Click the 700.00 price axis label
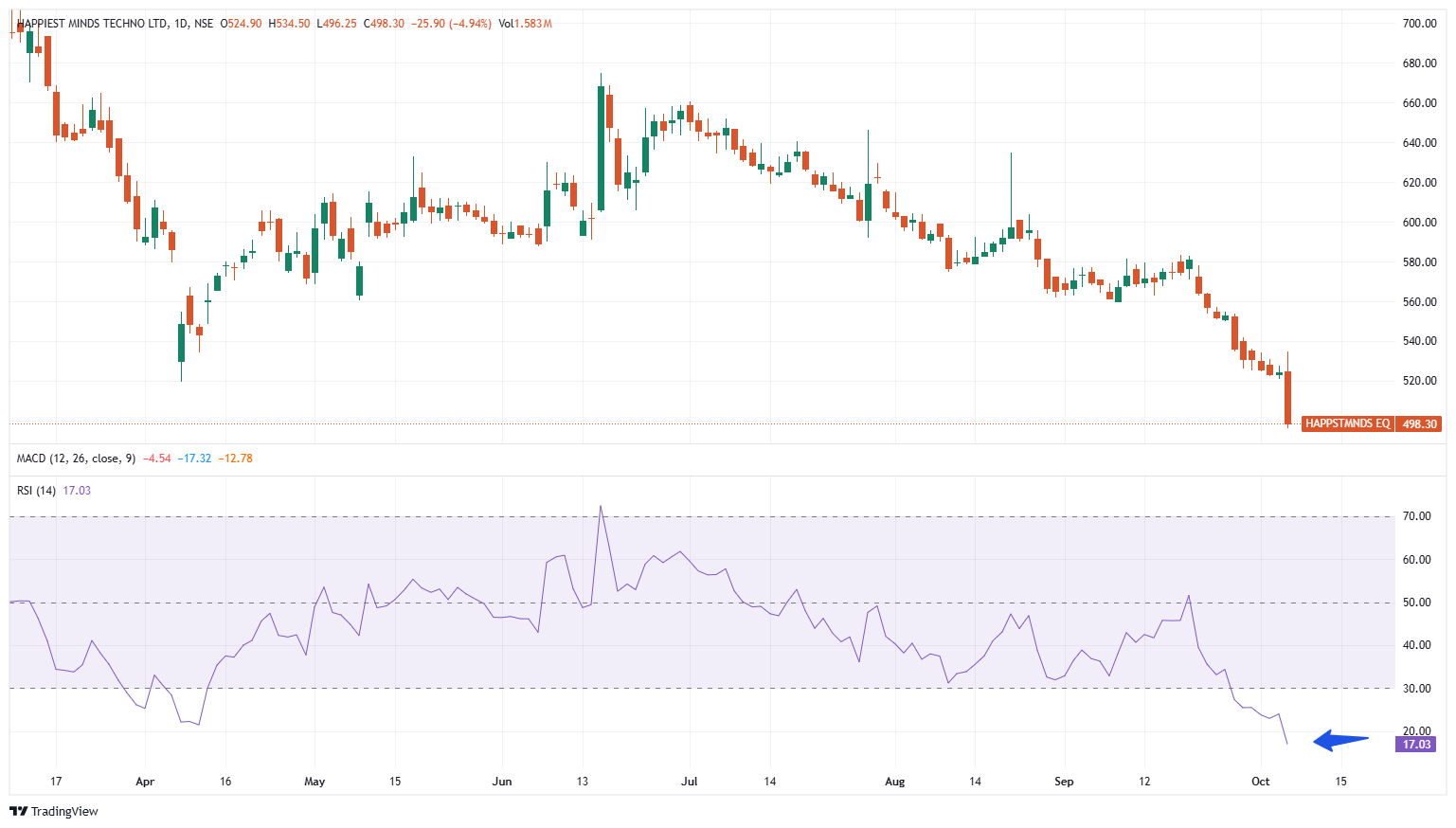The height and width of the screenshot is (828, 1456). click(1419, 24)
